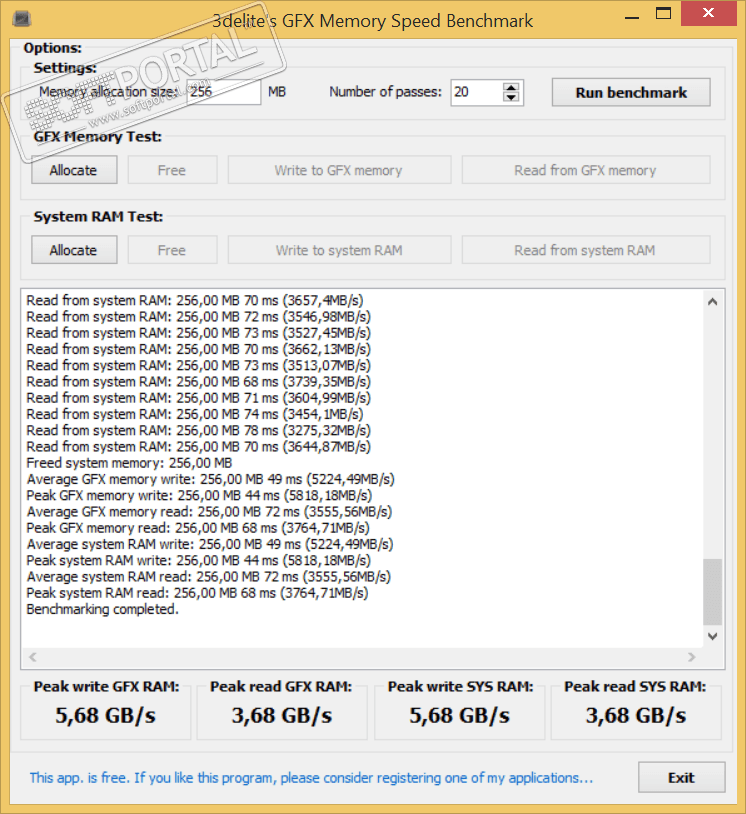
Task: Select the 'Benchmarking completed.' log line
Action: (103, 609)
